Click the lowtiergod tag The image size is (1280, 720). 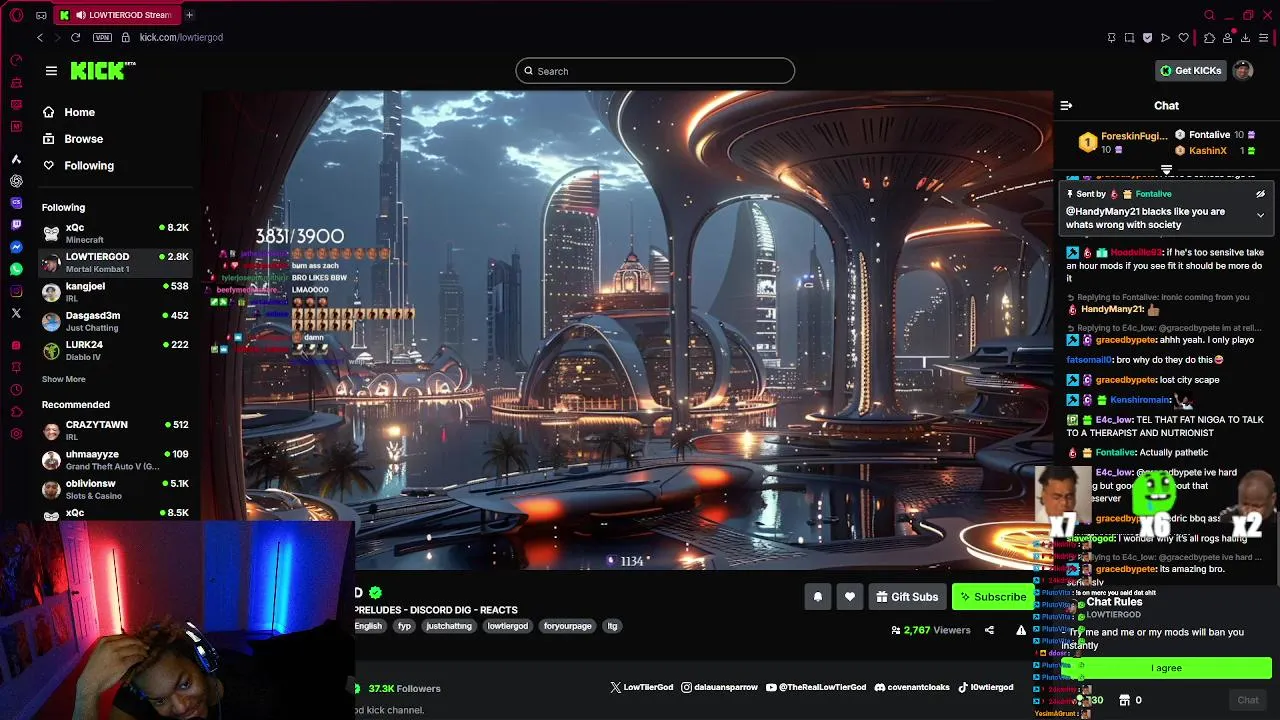(x=507, y=626)
